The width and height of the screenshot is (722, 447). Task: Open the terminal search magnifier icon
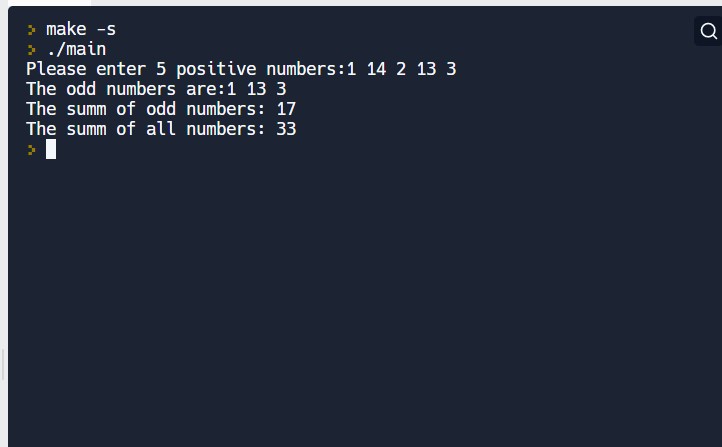pos(708,31)
